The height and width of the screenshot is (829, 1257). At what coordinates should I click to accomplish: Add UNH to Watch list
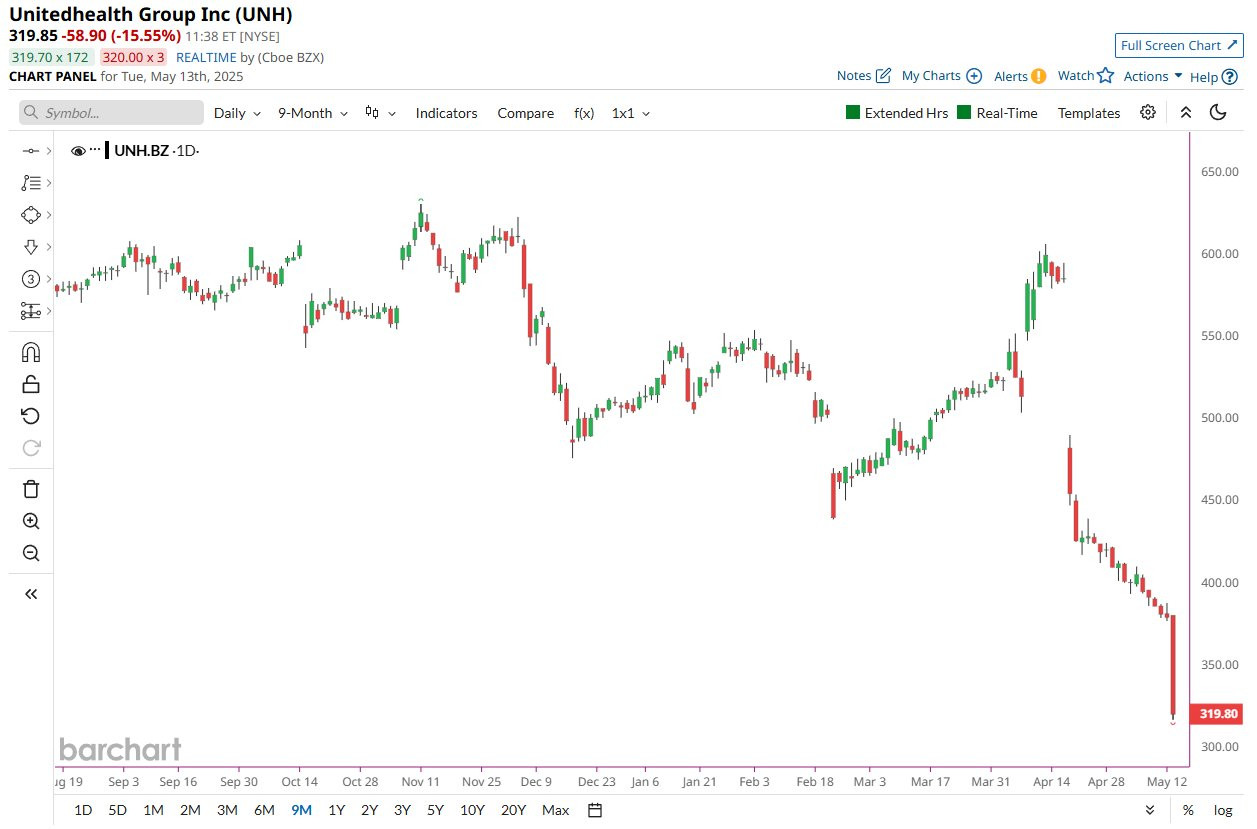[x=1085, y=75]
